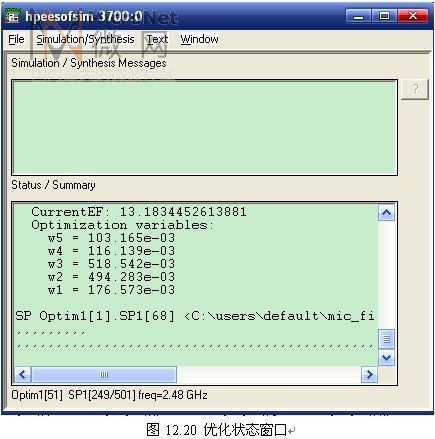Click the Status/Summary scroll down arrow
Image resolution: width=435 pixels, height=439 pixels.
(x=386, y=358)
